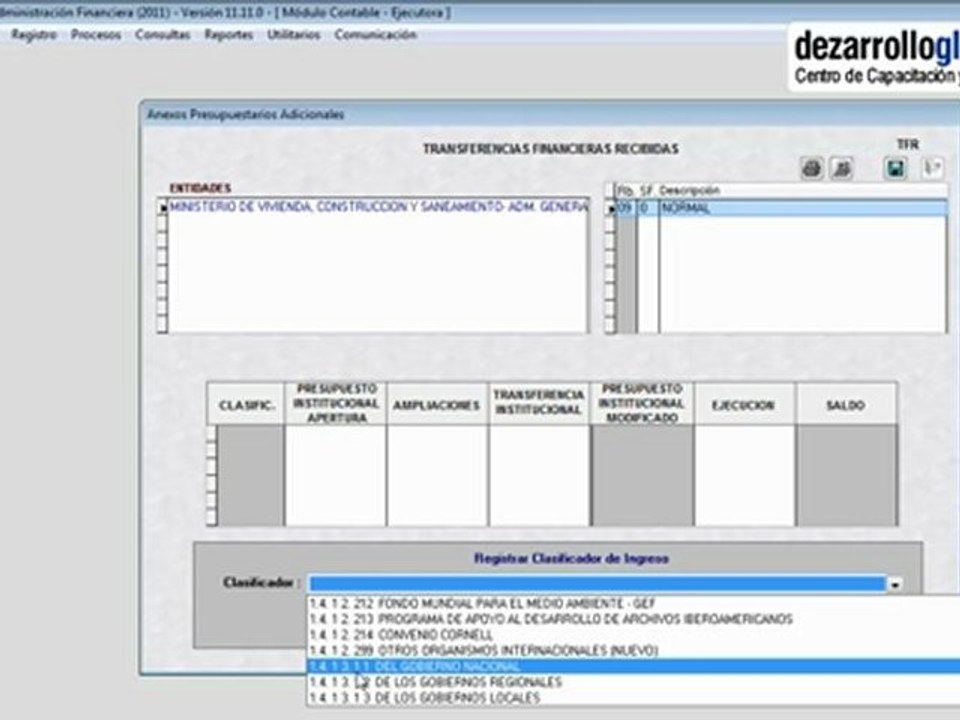Choose 1.4.1.3.1.3 De los Gobiernos Locales
This screenshot has height=720, width=960.
click(x=633, y=698)
